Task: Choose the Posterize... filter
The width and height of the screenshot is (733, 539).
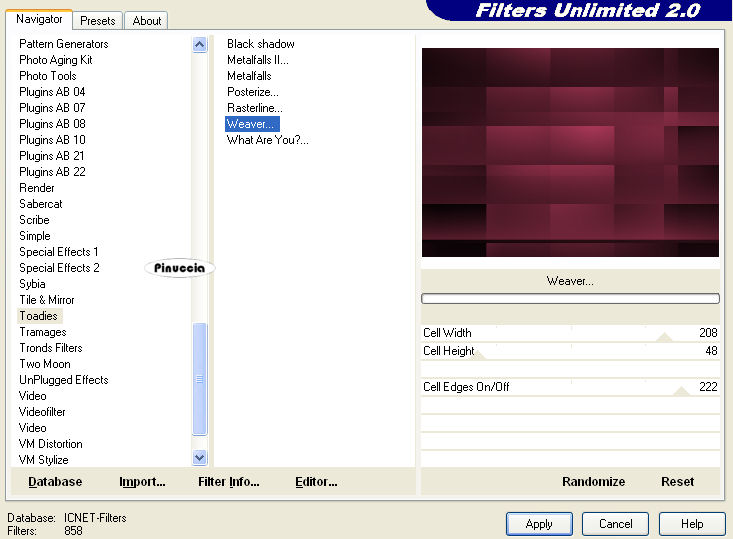Action: coord(252,92)
